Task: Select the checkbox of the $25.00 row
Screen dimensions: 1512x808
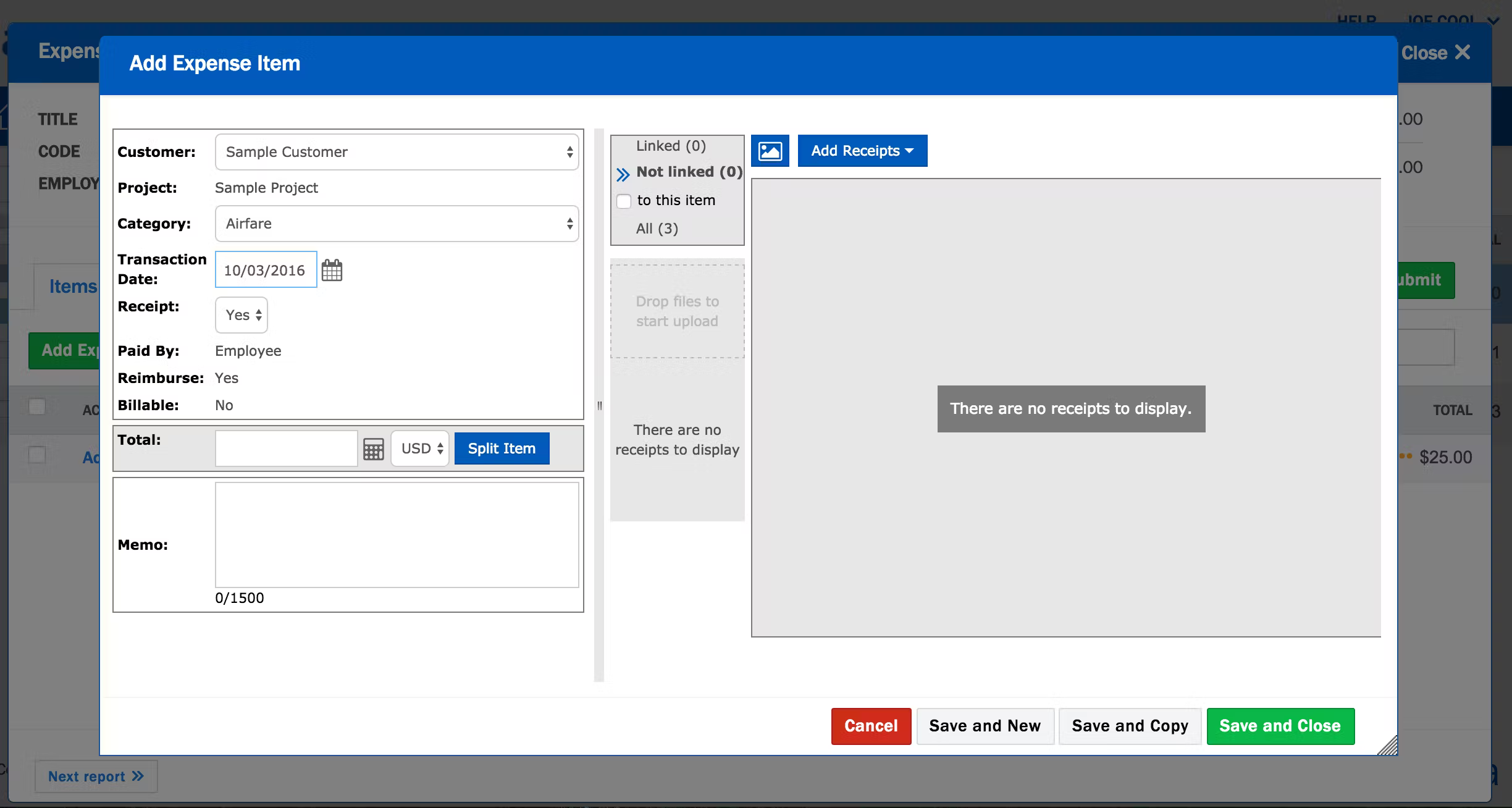Action: point(37,455)
